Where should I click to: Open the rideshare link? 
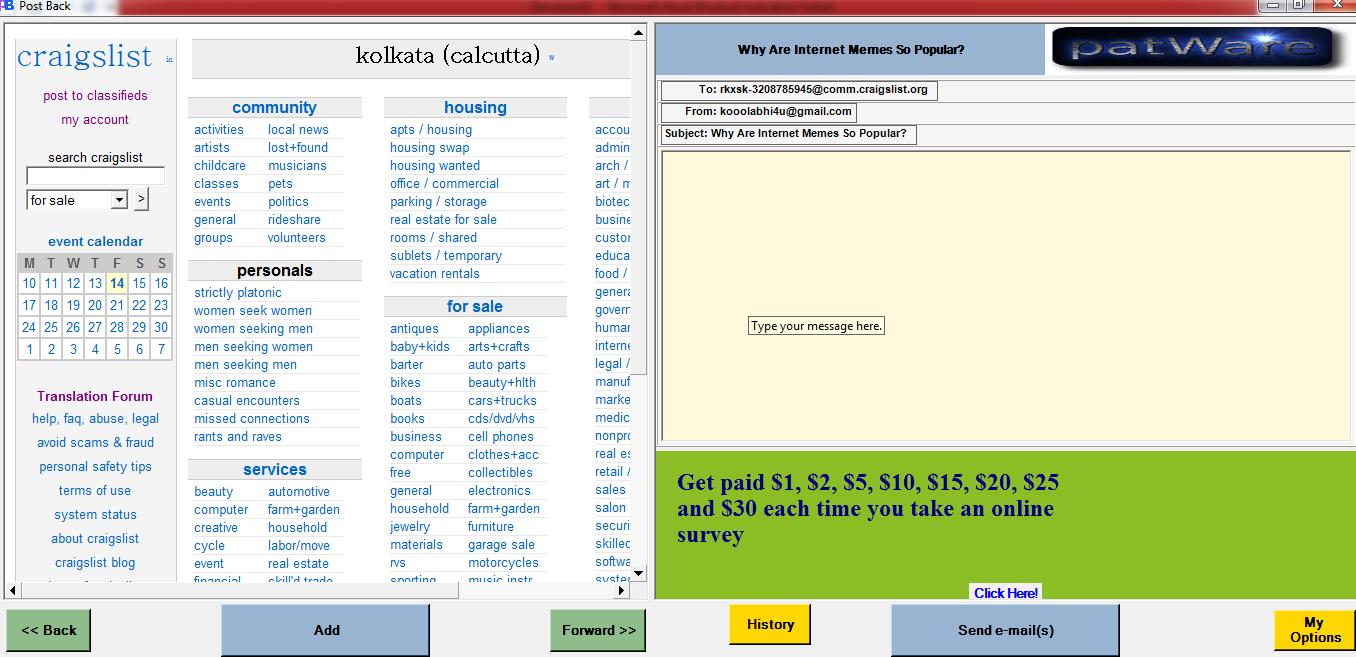pyautogui.click(x=294, y=220)
